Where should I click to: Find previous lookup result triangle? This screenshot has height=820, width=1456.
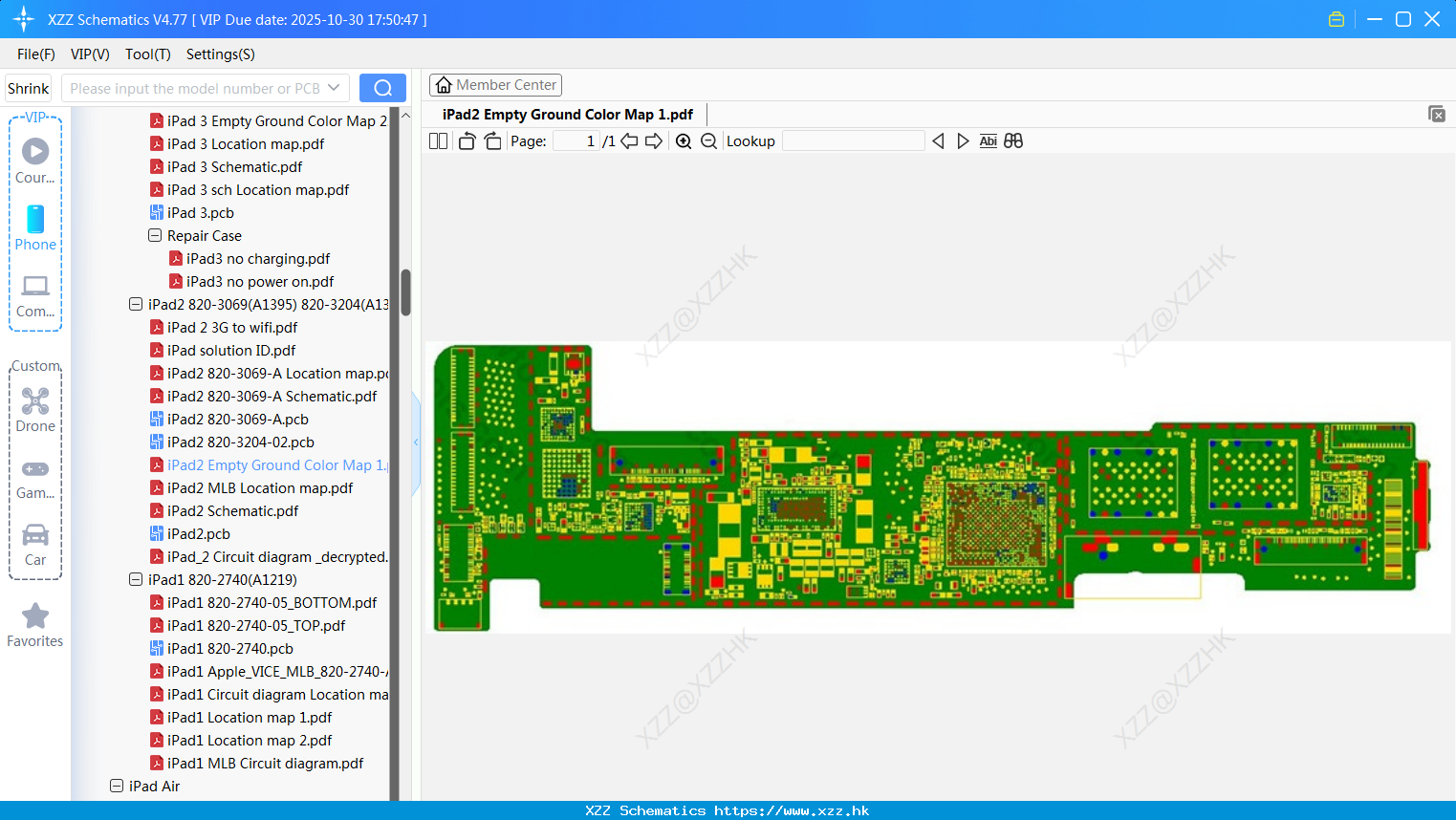(938, 141)
